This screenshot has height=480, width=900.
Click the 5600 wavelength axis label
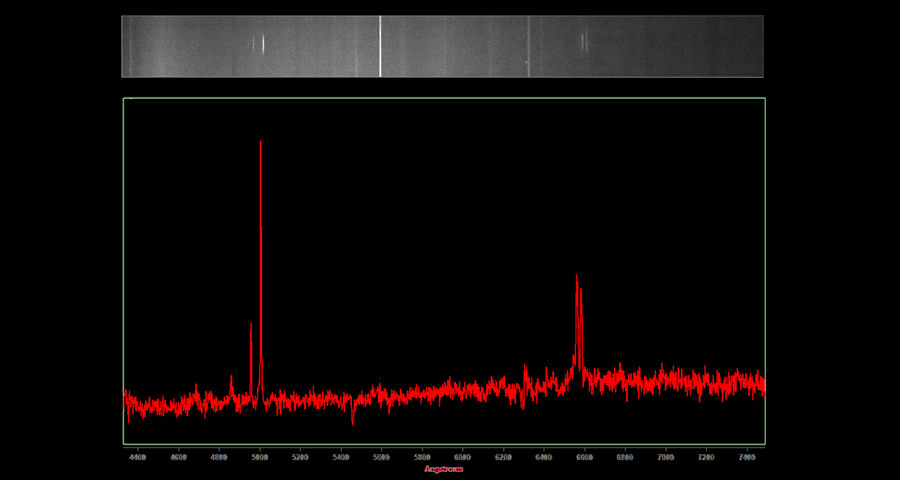tap(381, 457)
